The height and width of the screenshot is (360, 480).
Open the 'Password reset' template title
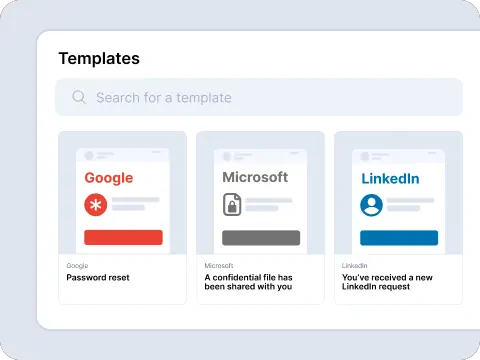tap(98, 277)
